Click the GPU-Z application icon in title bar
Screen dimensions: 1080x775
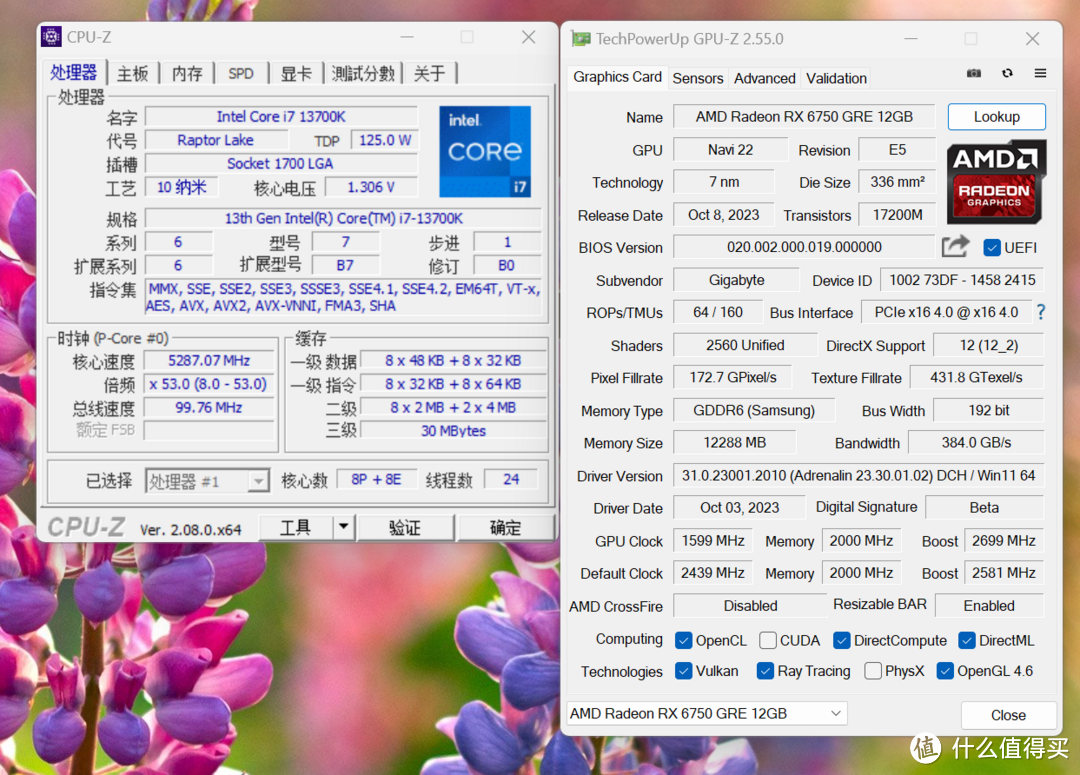(582, 37)
